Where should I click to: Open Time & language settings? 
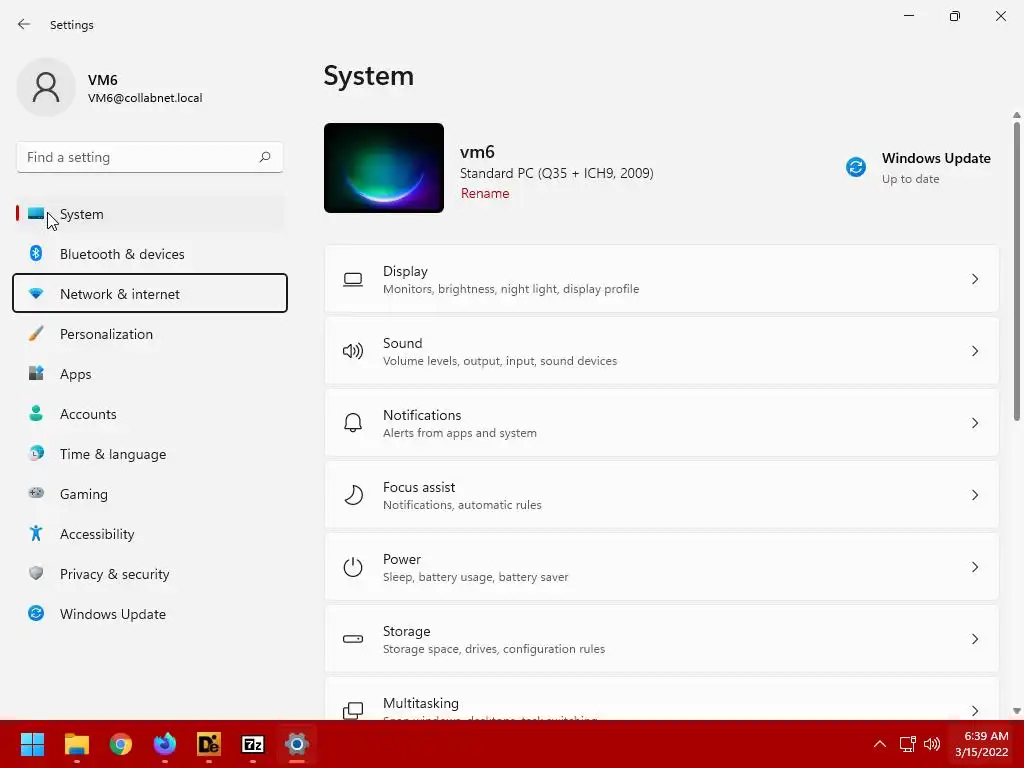pyautogui.click(x=150, y=454)
